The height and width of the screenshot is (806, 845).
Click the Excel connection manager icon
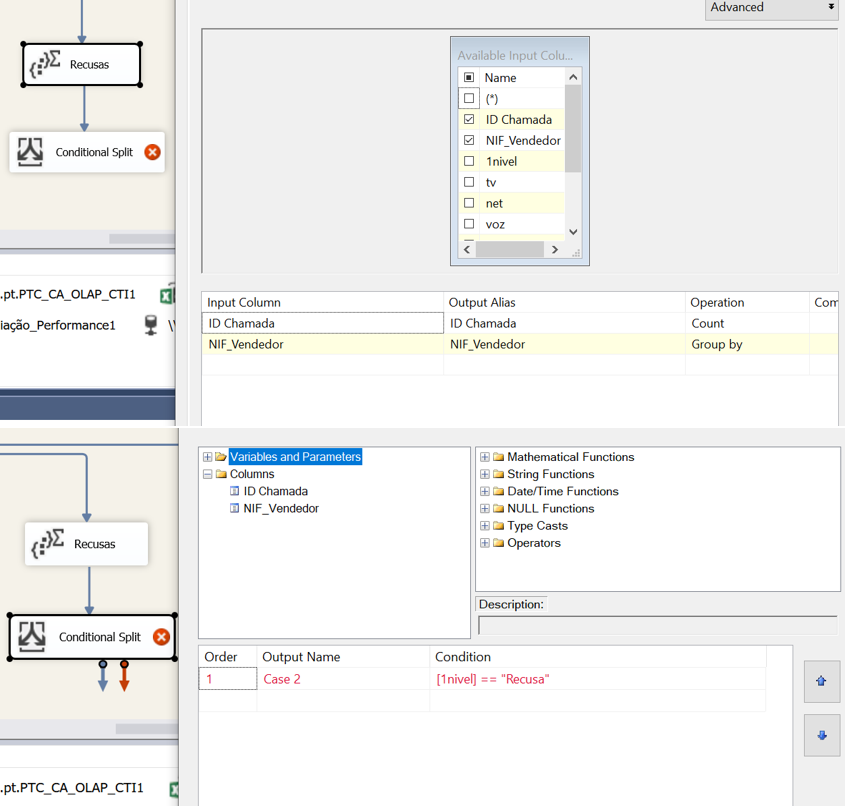168,294
